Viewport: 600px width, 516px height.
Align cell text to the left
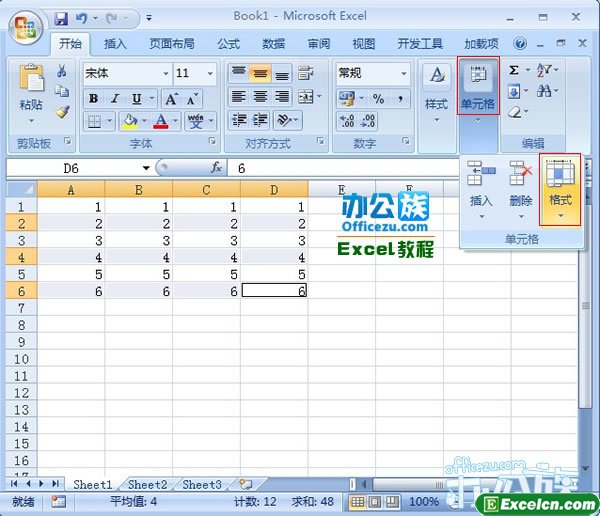click(239, 97)
